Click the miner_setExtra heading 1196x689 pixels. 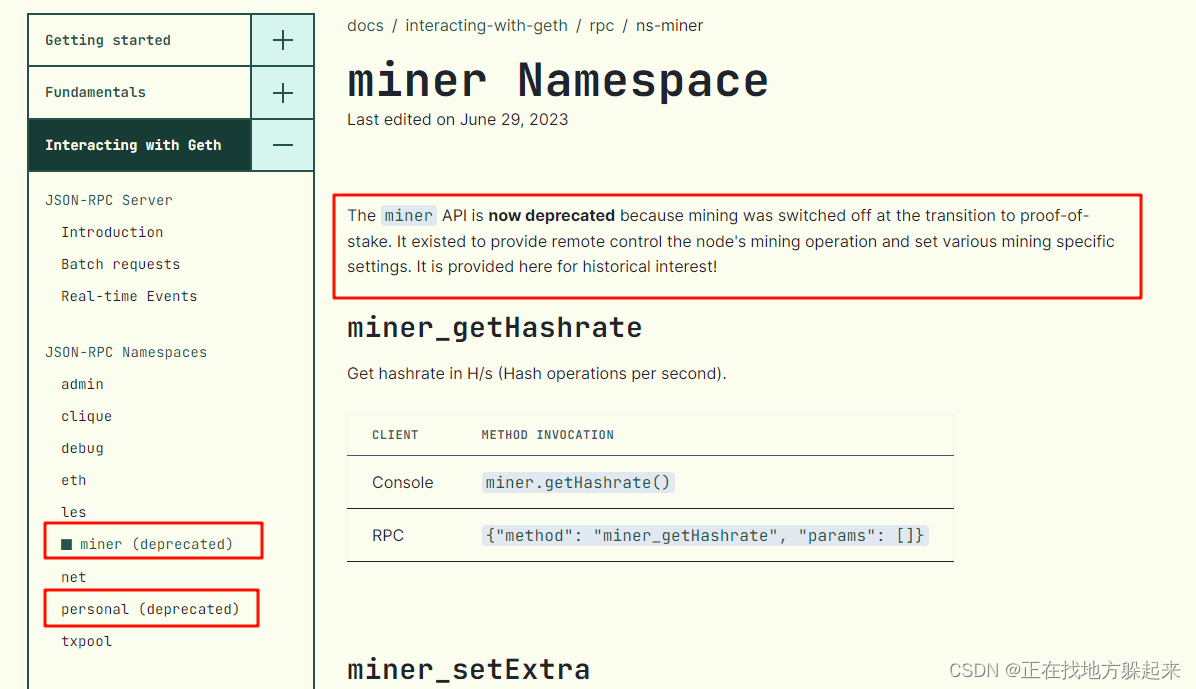click(x=468, y=670)
